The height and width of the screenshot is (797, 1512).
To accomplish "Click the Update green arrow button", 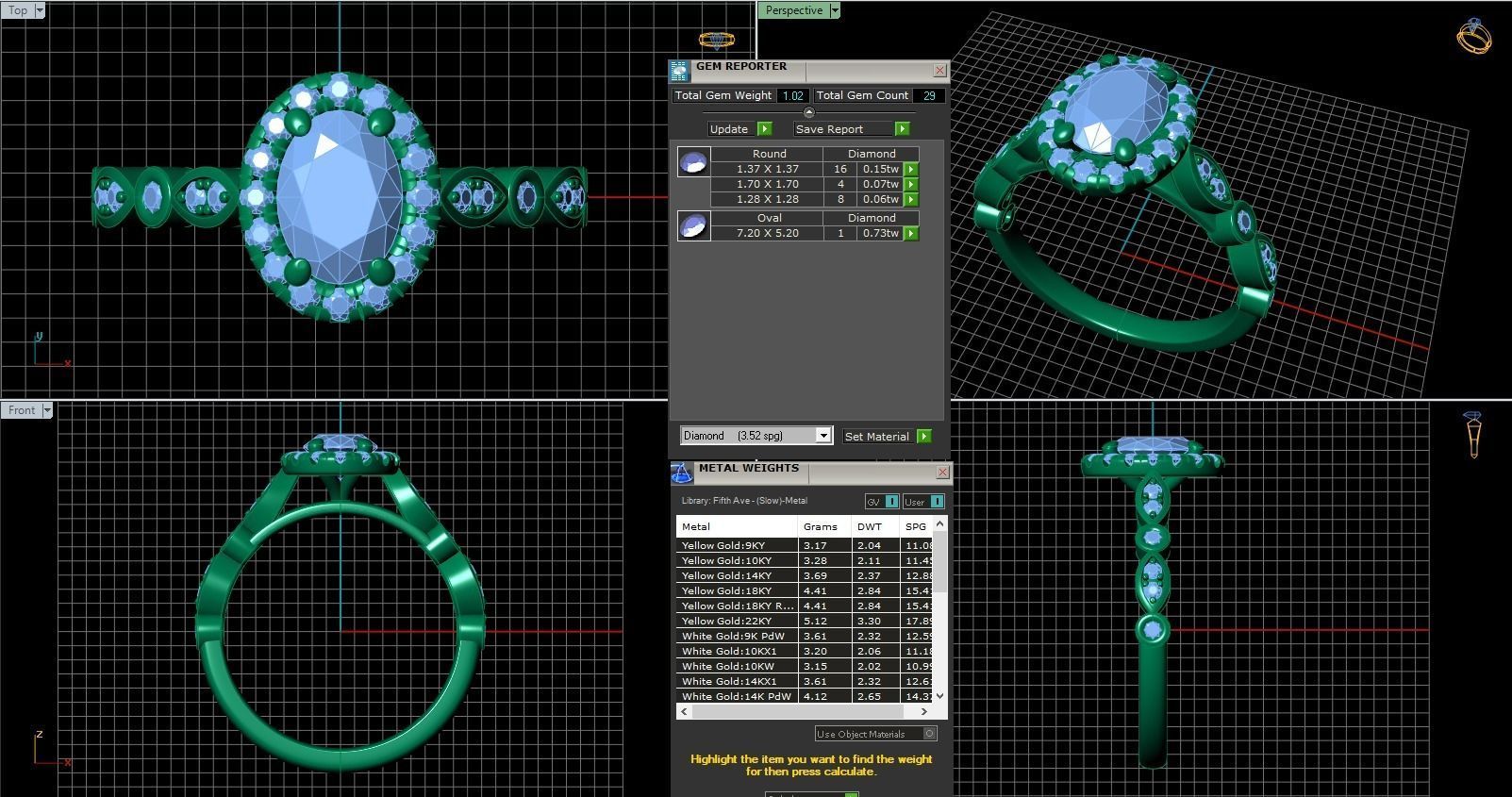I will pos(765,129).
